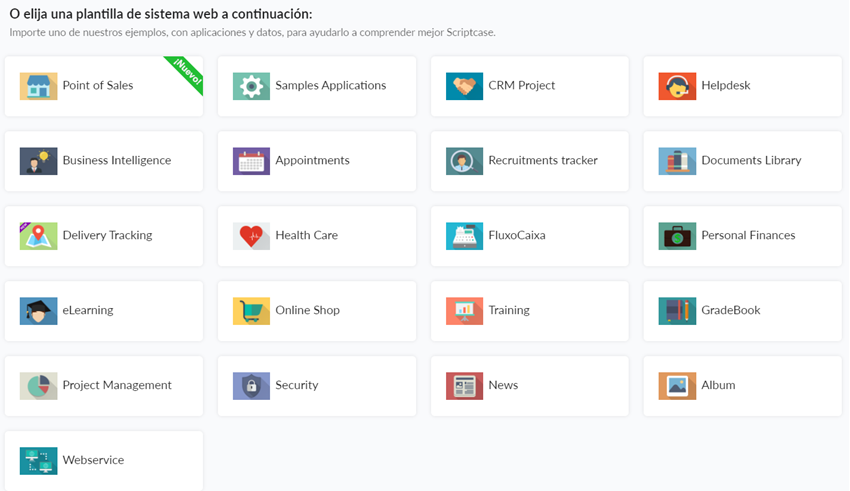850x491 pixels.
Task: Pick the Training template
Action: [530, 311]
